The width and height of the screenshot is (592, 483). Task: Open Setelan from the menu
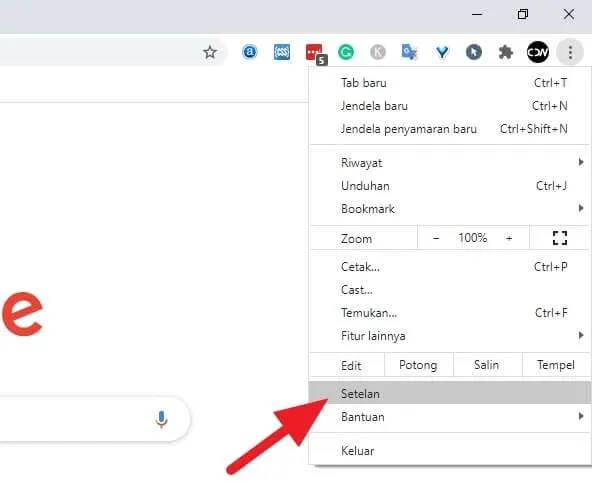point(449,393)
